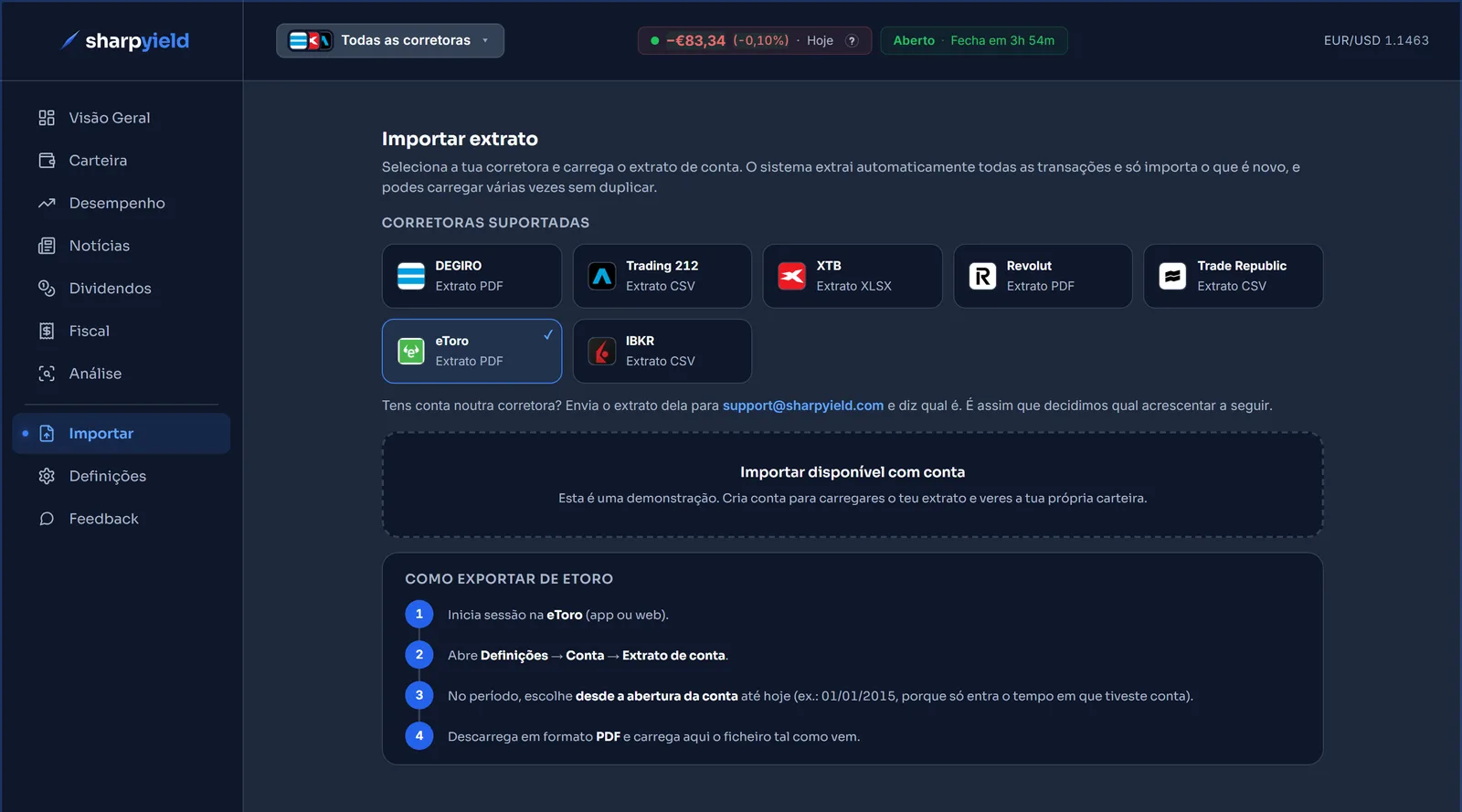Click the IBKR broker logo
The height and width of the screenshot is (812, 1462).
(x=601, y=351)
